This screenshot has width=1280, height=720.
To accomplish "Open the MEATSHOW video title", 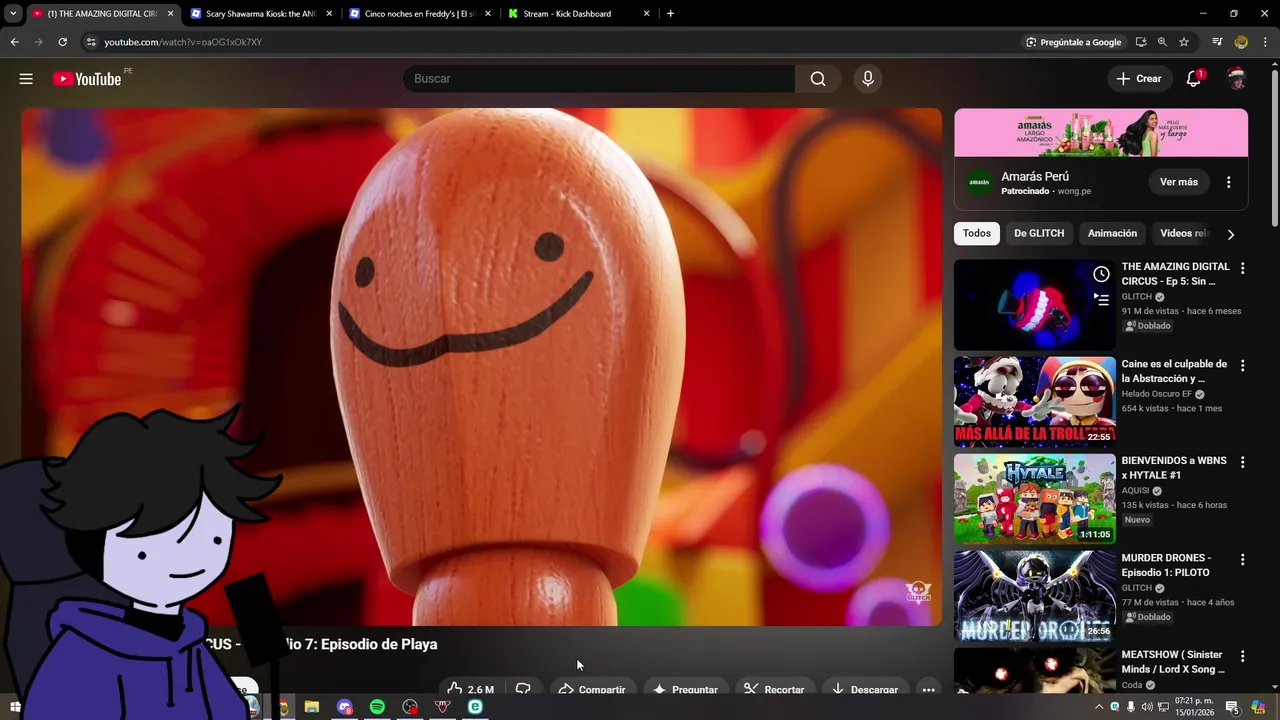I will (1173, 662).
